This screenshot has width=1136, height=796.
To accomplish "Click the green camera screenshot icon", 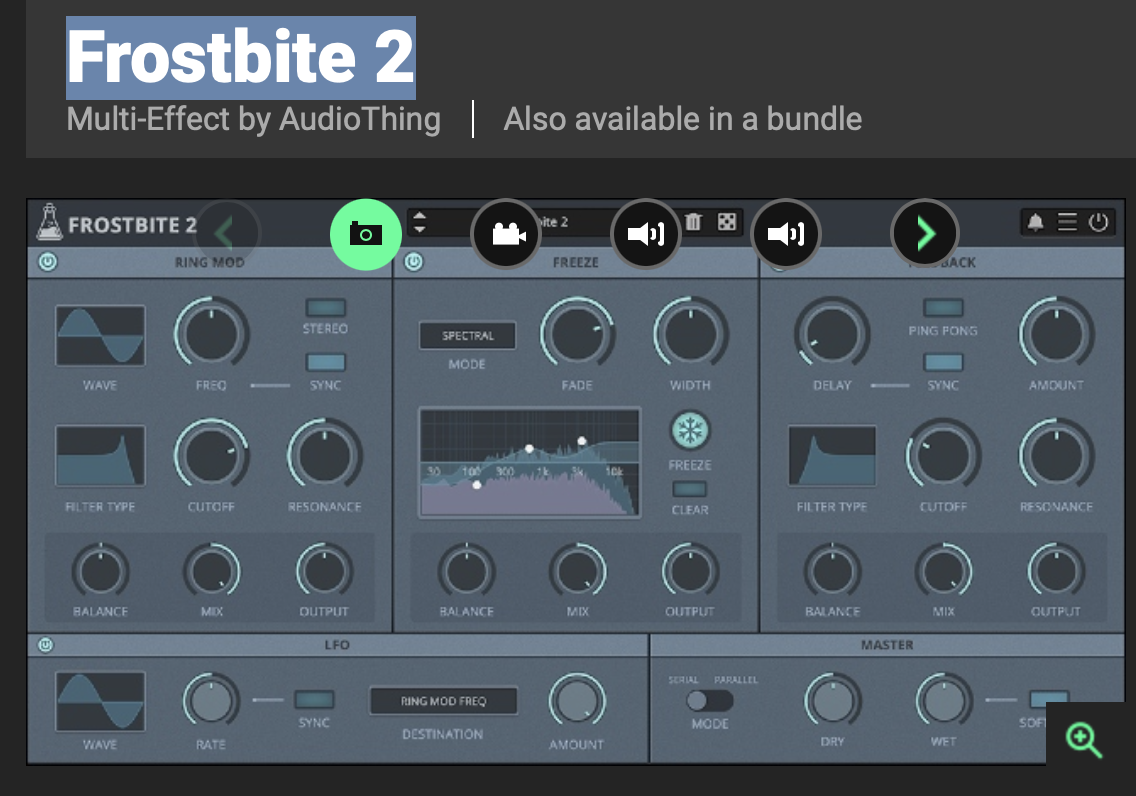I will coord(366,235).
